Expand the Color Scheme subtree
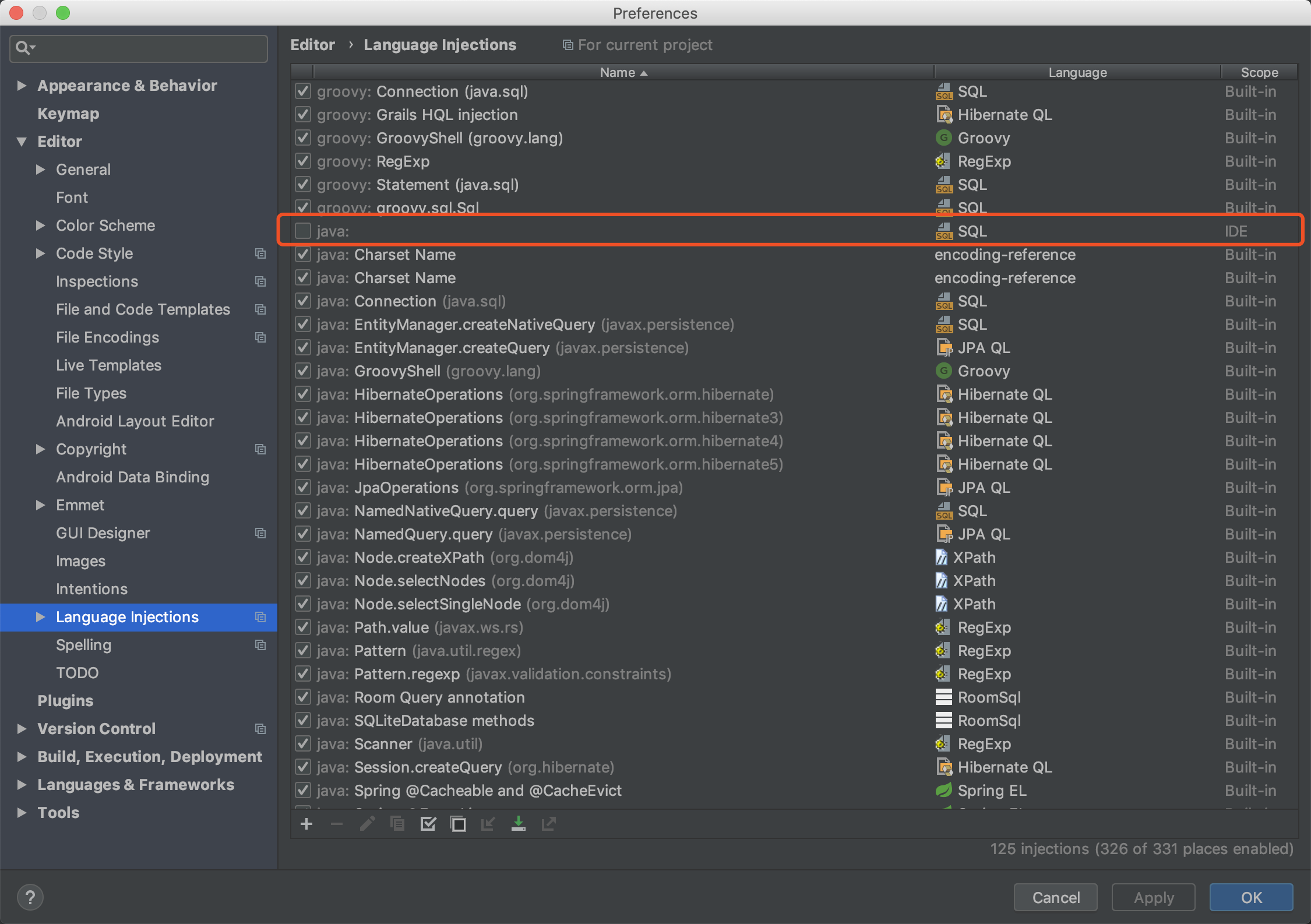Viewport: 1311px width, 924px height. pos(40,225)
